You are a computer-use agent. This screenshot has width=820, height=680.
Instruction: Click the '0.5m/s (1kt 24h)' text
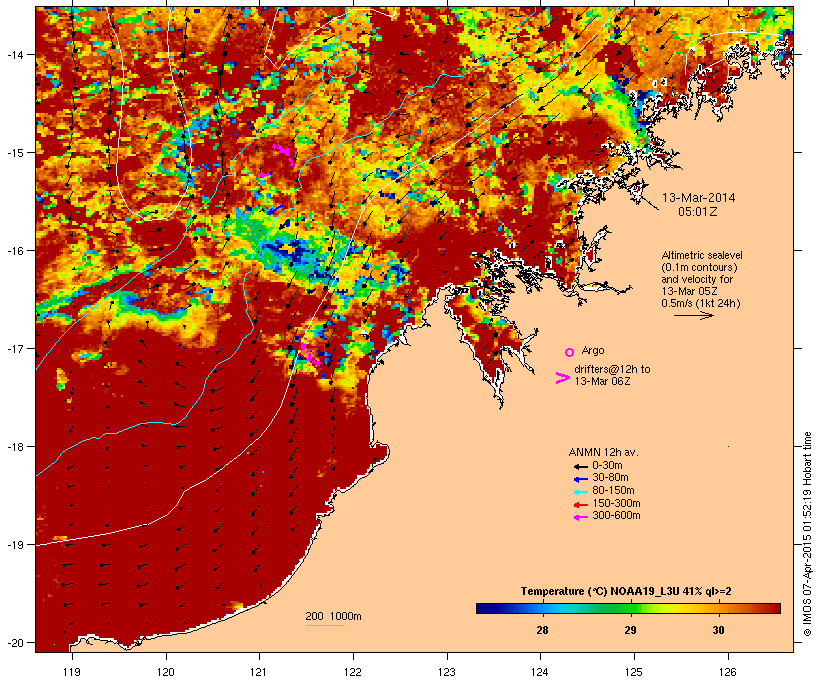(701, 303)
